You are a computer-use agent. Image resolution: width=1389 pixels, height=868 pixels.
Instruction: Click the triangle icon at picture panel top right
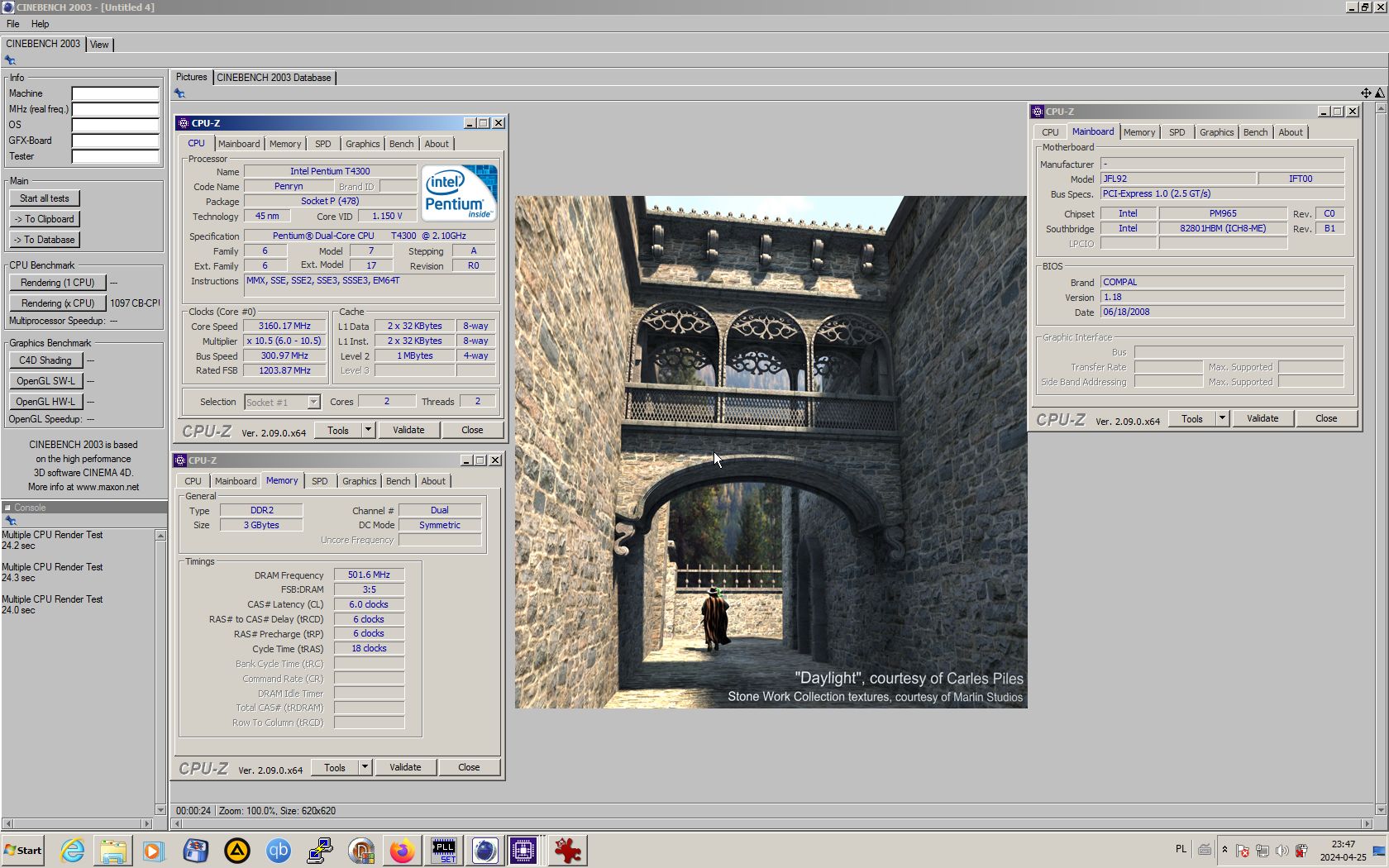pyautogui.click(x=1379, y=93)
